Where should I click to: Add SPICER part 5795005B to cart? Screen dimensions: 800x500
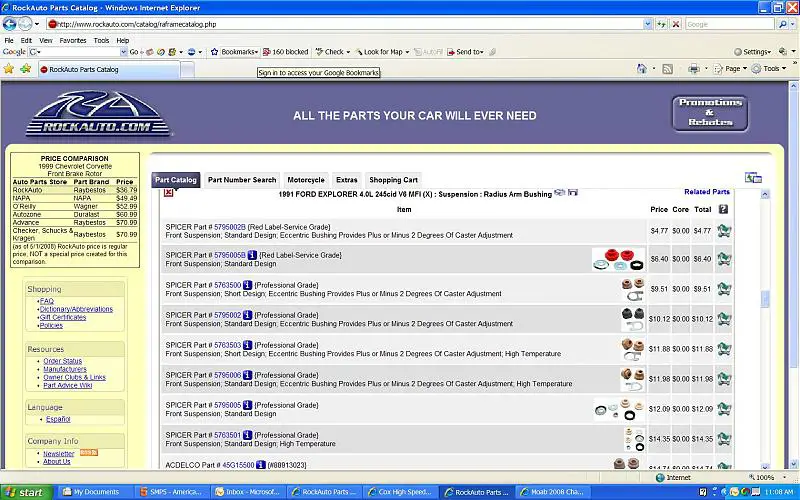[x=723, y=259]
